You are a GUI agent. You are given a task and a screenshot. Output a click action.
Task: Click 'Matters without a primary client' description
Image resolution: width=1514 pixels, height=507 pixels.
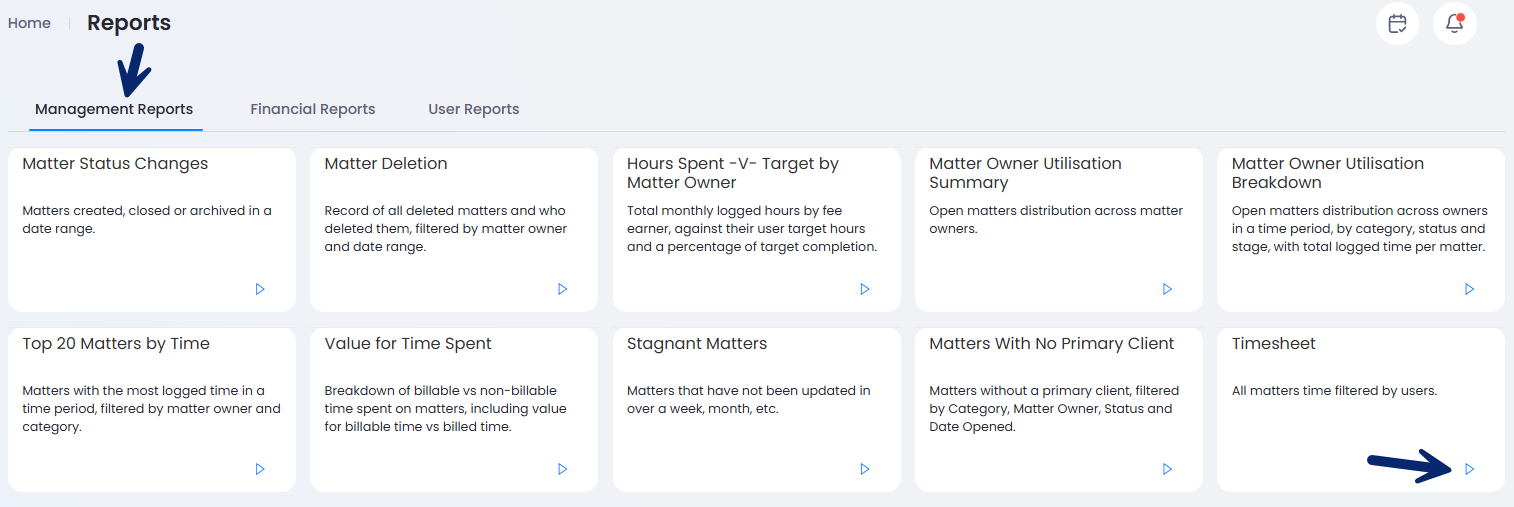1054,409
